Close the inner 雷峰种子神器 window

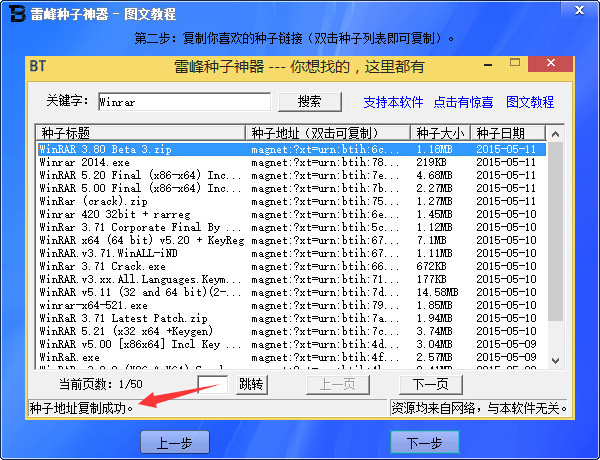pyautogui.click(x=551, y=63)
